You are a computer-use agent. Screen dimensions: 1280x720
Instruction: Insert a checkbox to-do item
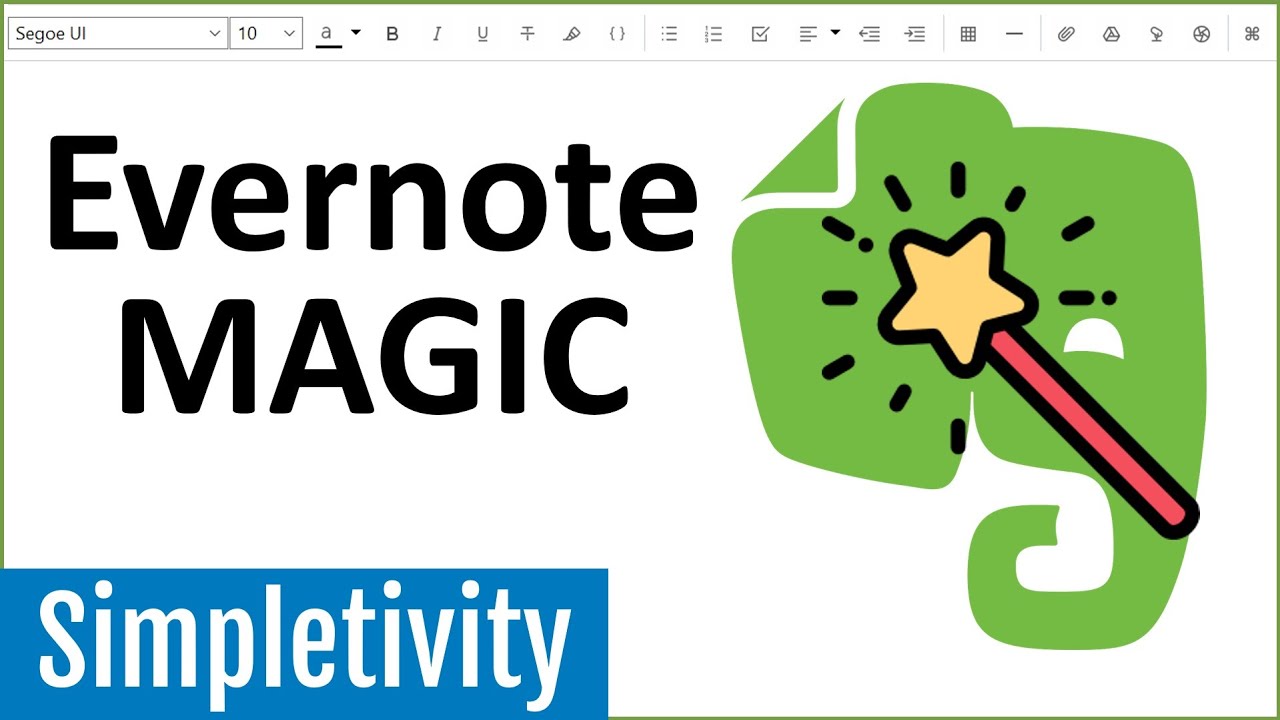pos(759,34)
